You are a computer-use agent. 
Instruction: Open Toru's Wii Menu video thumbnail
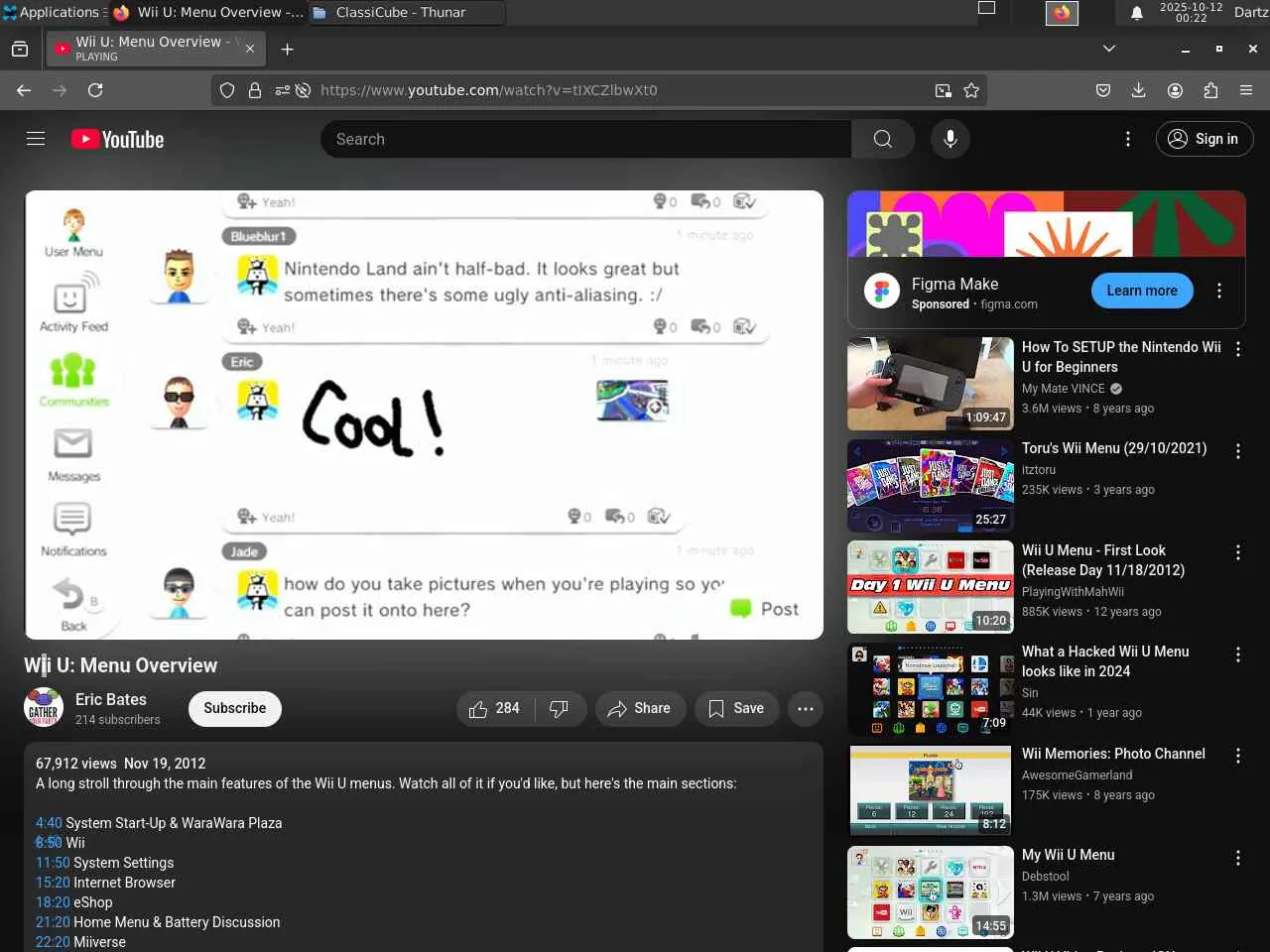tap(931, 486)
